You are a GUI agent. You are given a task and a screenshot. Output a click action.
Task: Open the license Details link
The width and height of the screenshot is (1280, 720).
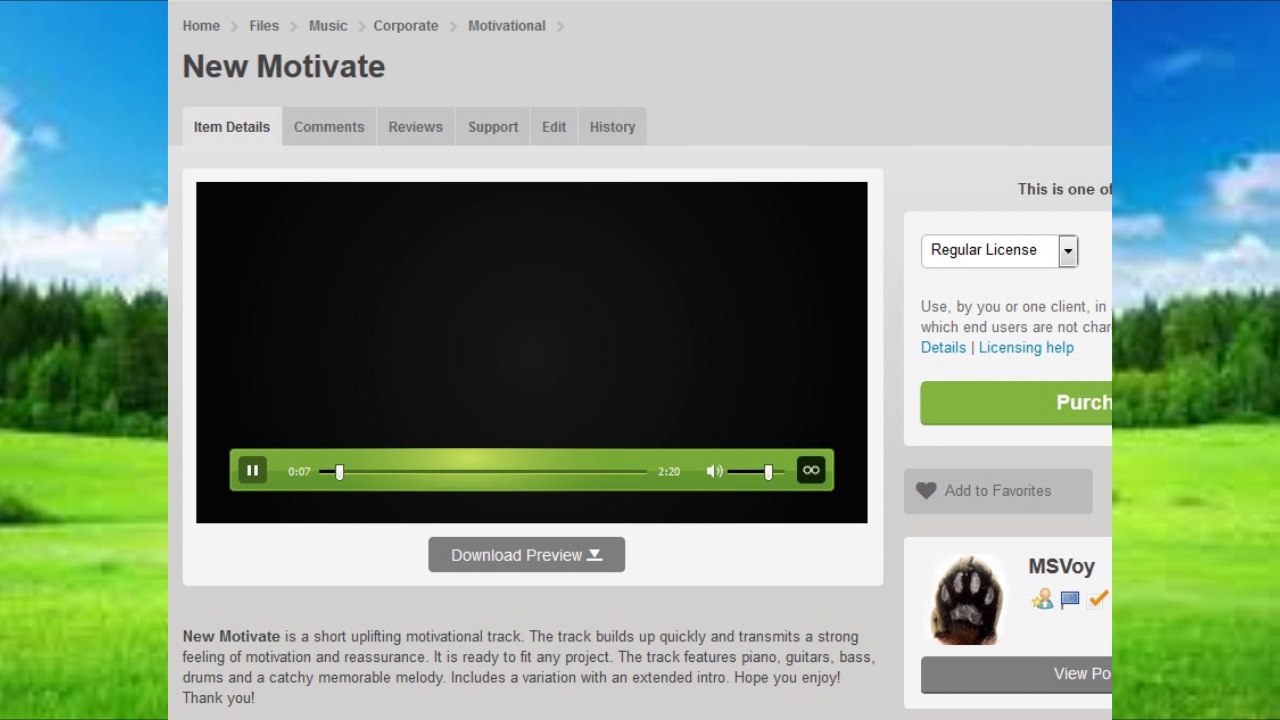943,347
